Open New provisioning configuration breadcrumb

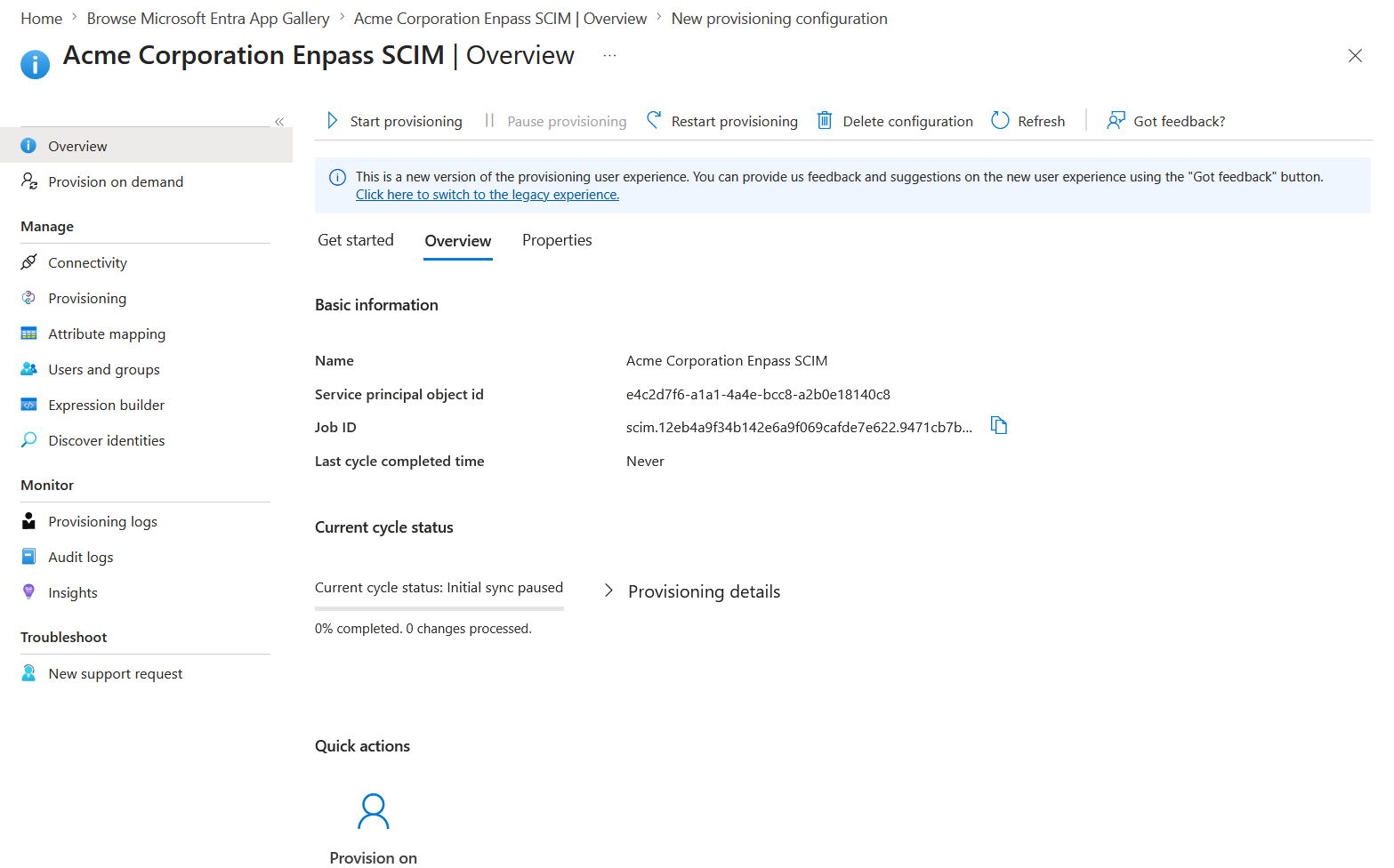click(779, 19)
